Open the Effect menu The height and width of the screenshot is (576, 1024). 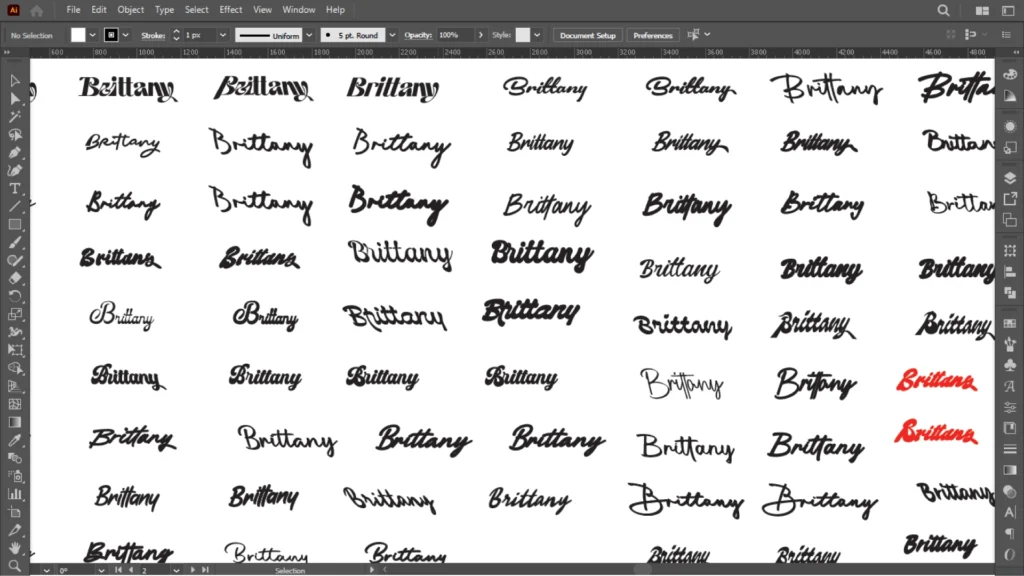point(231,10)
